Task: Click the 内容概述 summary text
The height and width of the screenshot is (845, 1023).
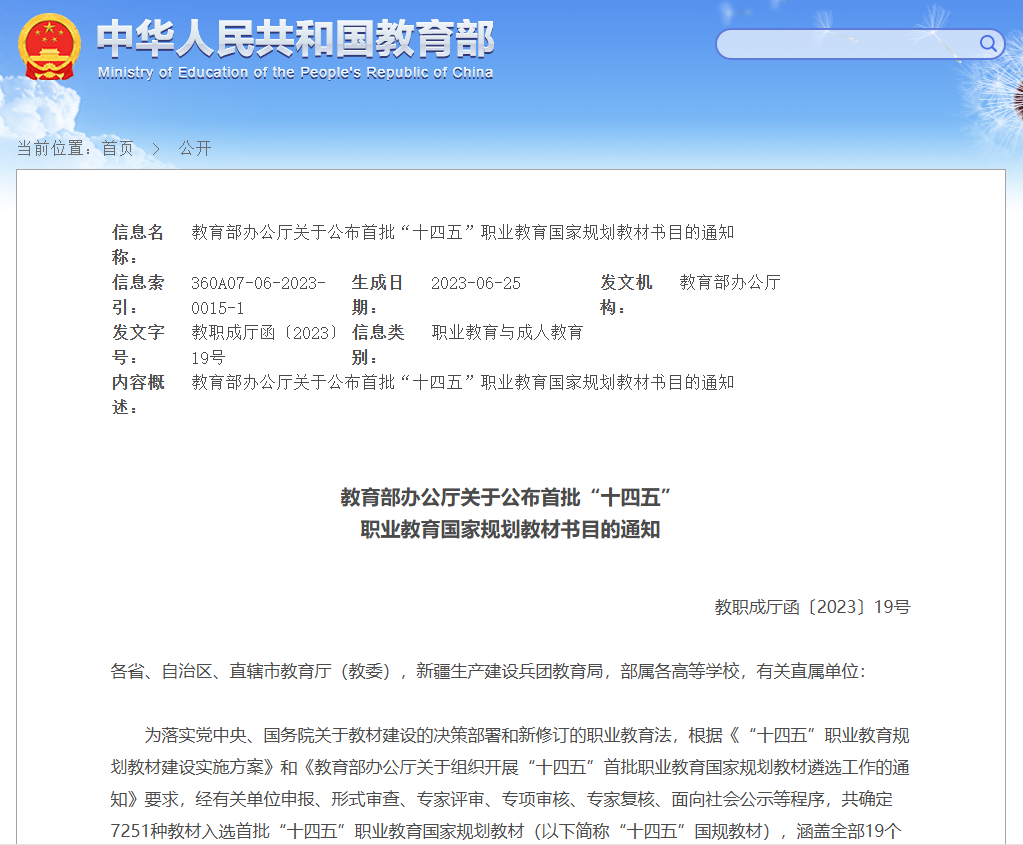Action: tap(462, 382)
